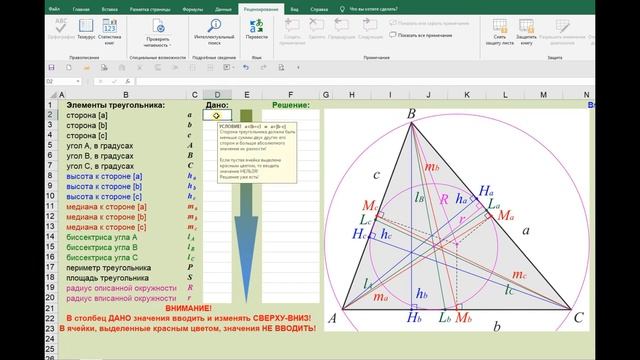
Task: Click Показать или скрыть примечание
Action: click(x=429, y=23)
